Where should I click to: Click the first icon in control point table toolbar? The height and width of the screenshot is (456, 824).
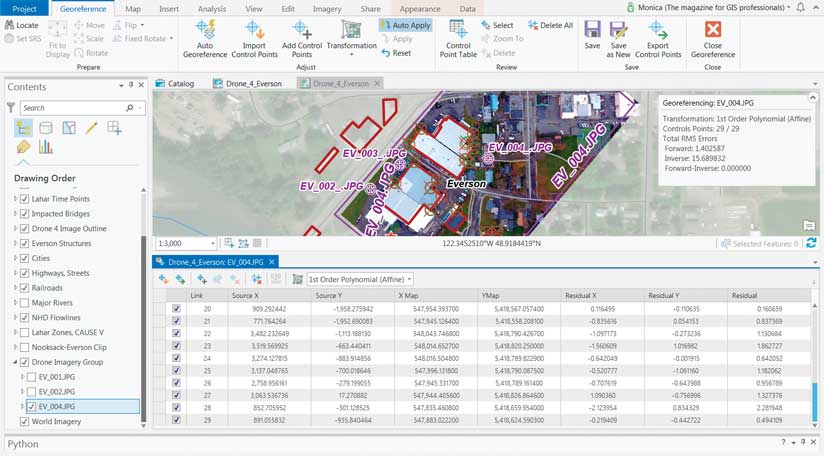tap(163, 279)
